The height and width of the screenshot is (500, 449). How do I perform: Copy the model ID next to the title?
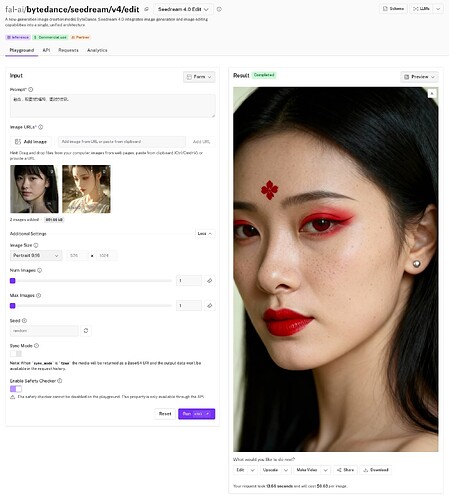(x=146, y=9)
